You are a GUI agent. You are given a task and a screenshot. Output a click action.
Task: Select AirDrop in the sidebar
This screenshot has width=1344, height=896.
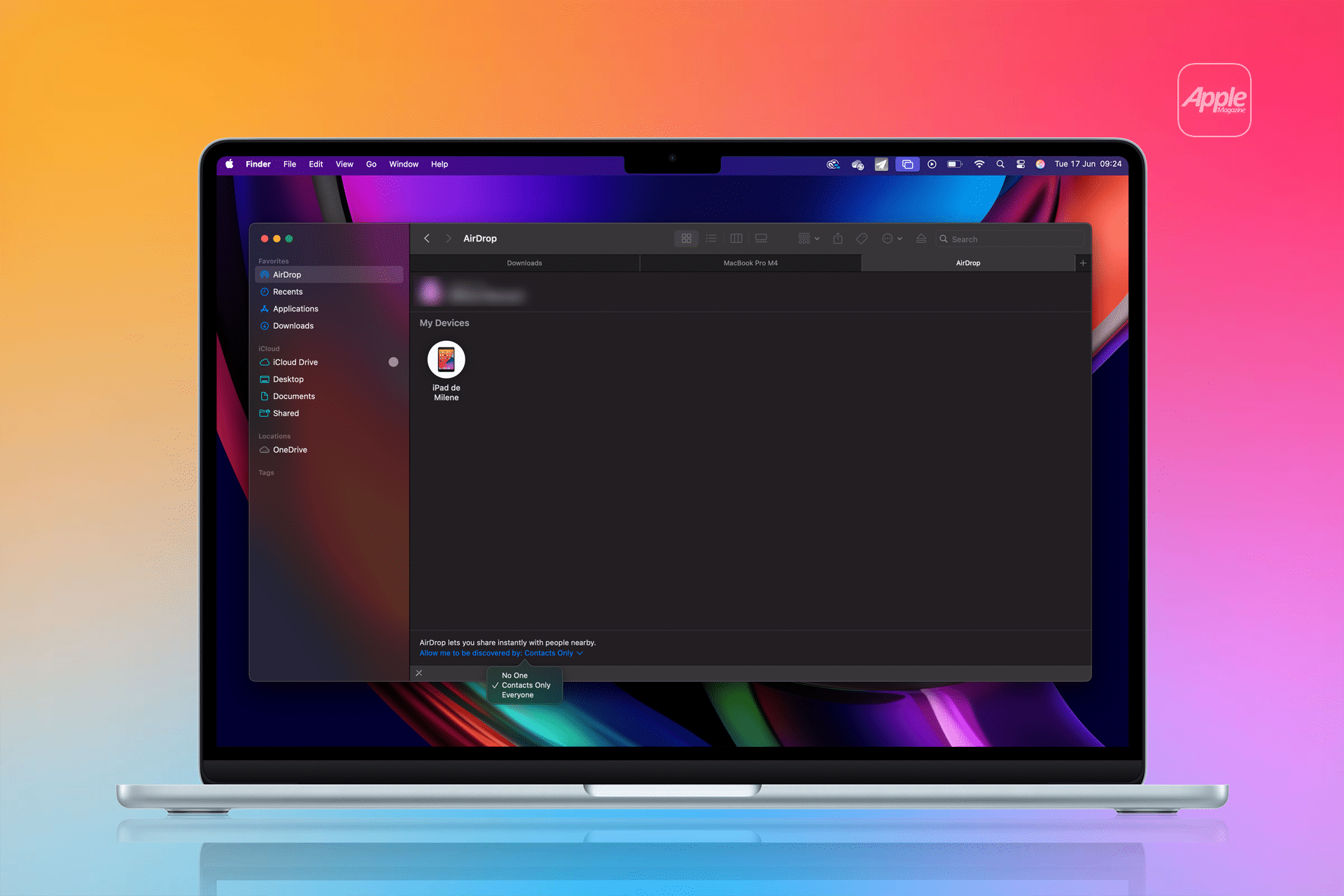click(x=329, y=275)
